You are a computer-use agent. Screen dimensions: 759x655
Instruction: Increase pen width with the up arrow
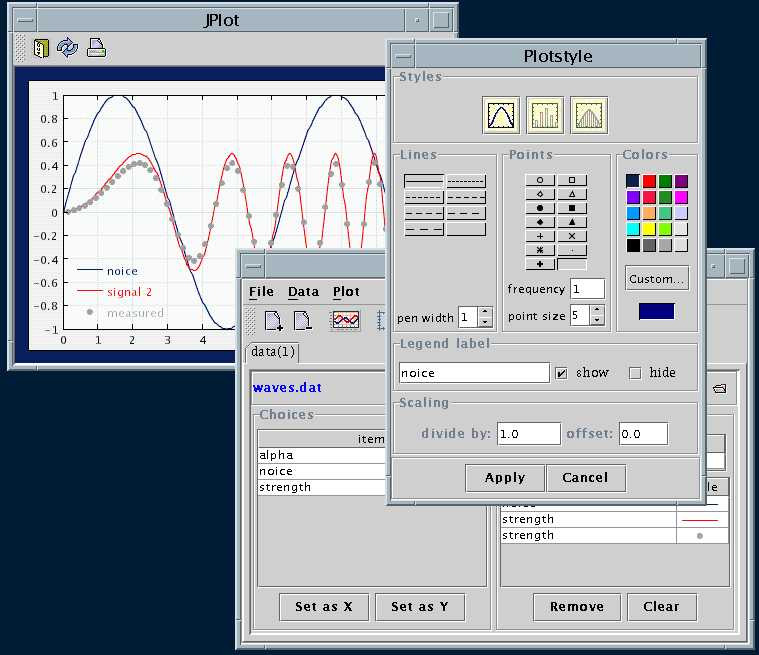485,312
